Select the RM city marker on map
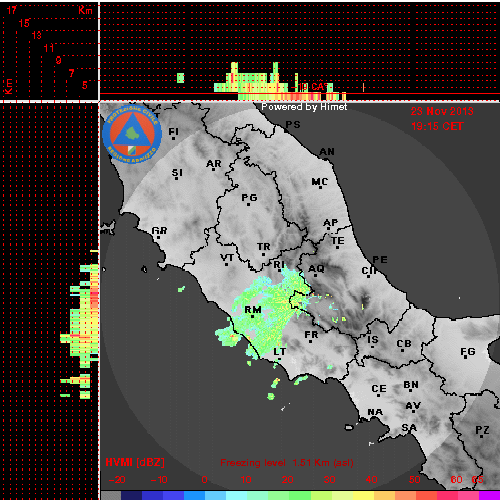Image resolution: width=500 pixels, height=500 pixels. [x=253, y=316]
